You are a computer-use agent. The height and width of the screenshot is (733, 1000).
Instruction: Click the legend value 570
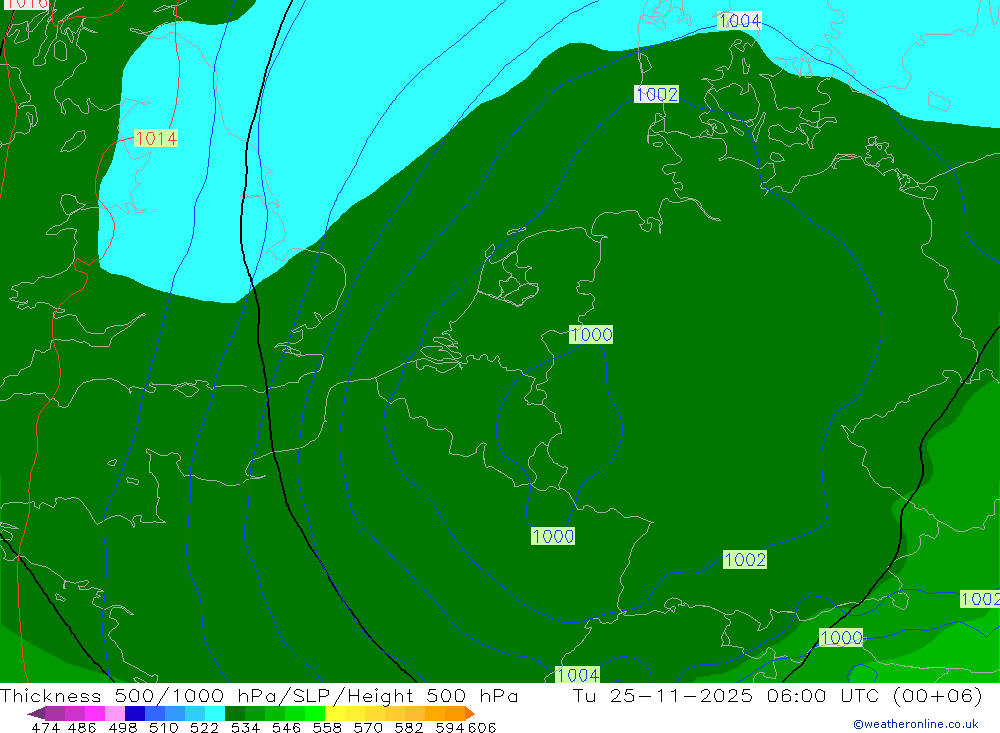[x=367, y=727]
